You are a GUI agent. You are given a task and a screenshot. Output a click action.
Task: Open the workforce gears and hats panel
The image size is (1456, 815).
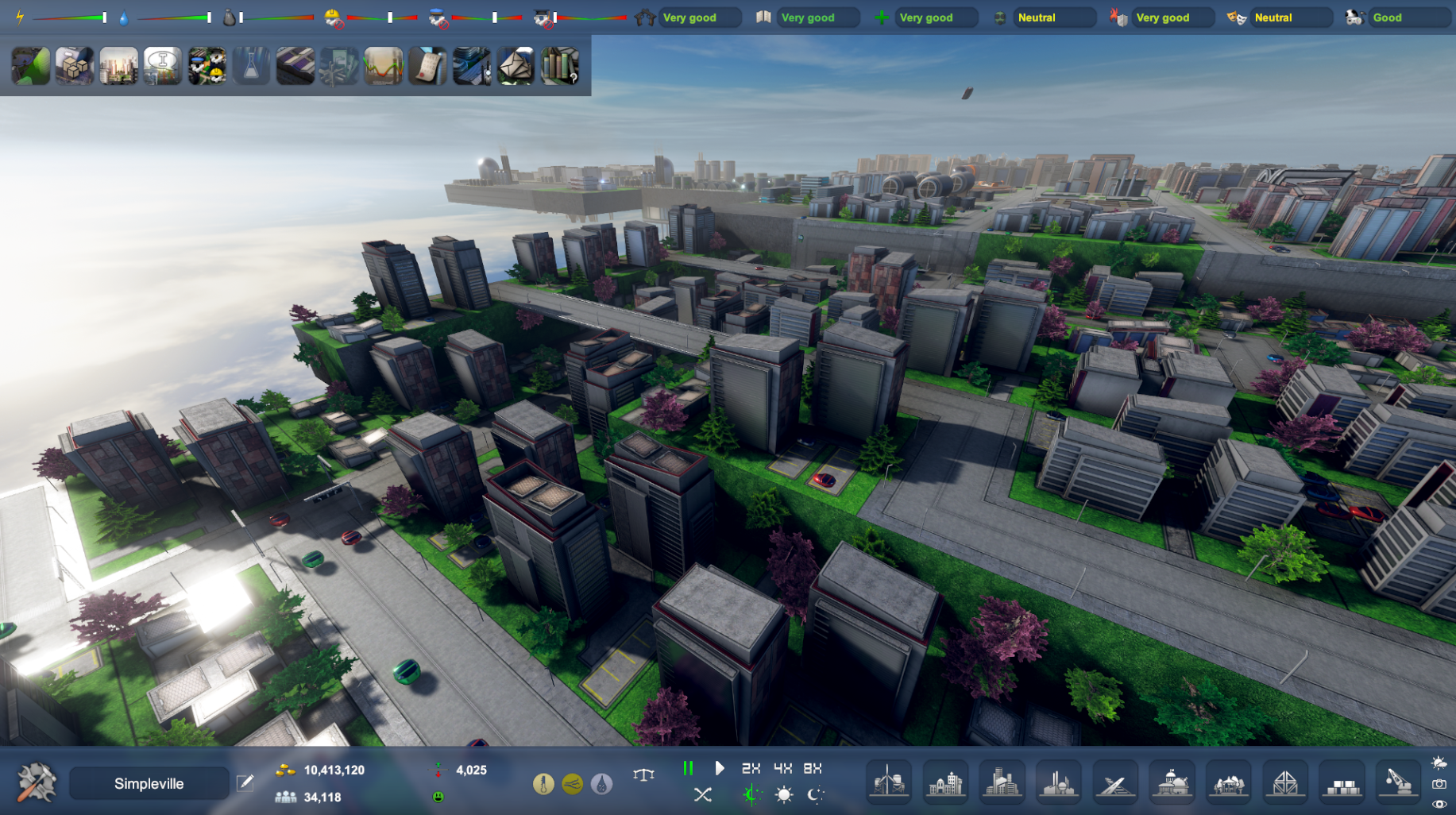207,66
